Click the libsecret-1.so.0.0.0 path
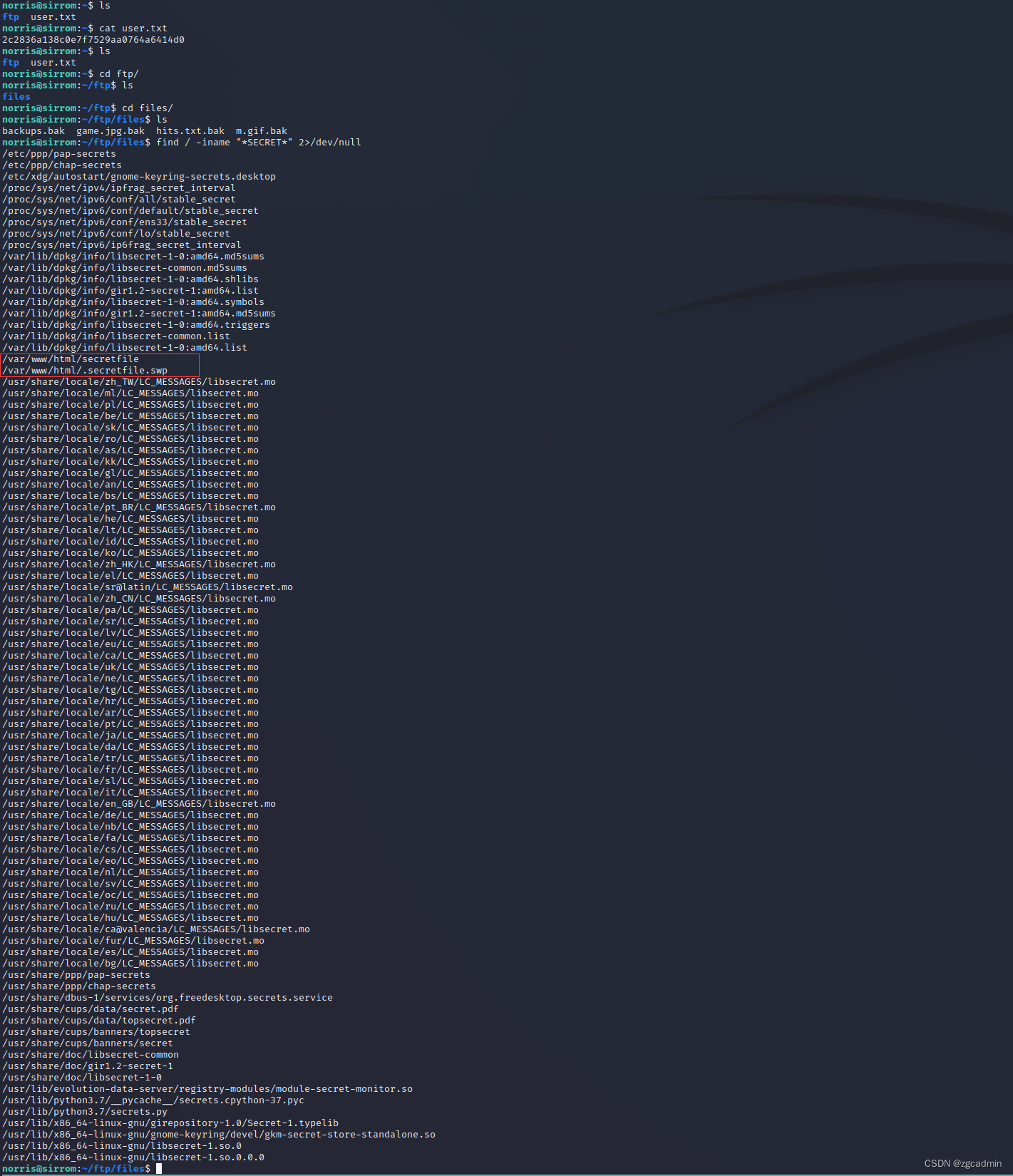Screen dimensions: 1013x1176 (133, 1157)
